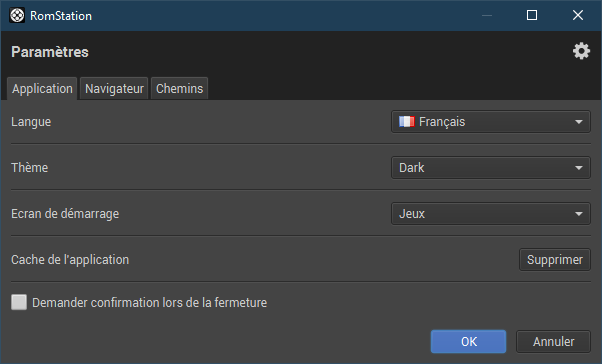Close the RomStation window

[x=578, y=15]
